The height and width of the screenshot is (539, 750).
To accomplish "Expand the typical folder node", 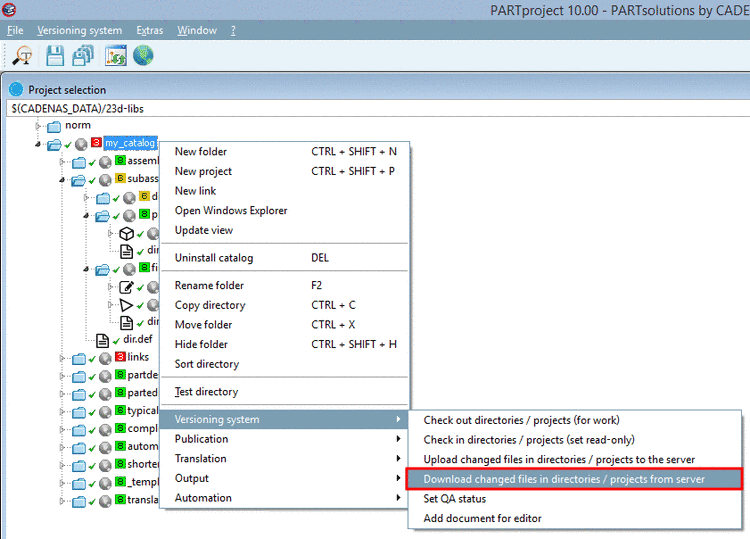I will [62, 412].
